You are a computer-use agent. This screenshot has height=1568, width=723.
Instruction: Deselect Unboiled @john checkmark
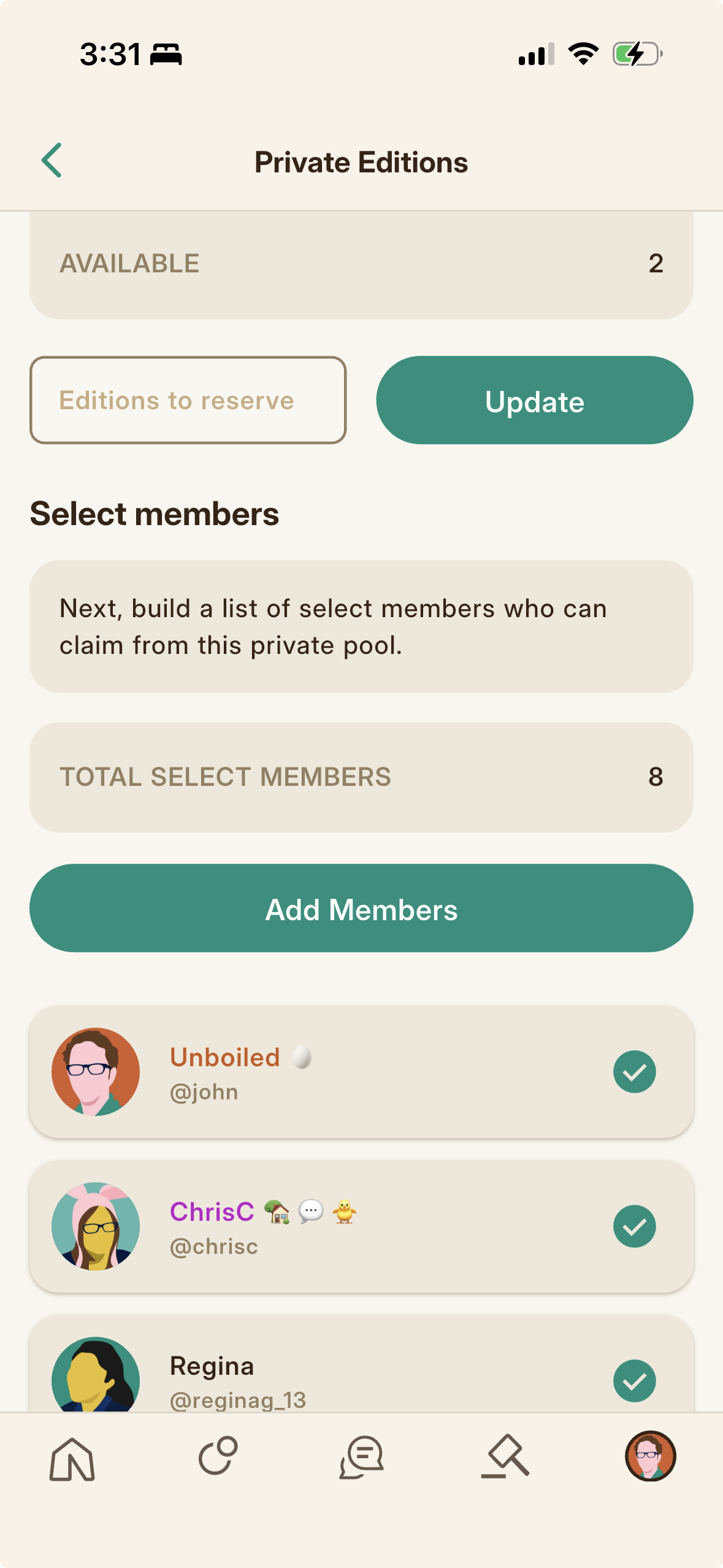[635, 1072]
